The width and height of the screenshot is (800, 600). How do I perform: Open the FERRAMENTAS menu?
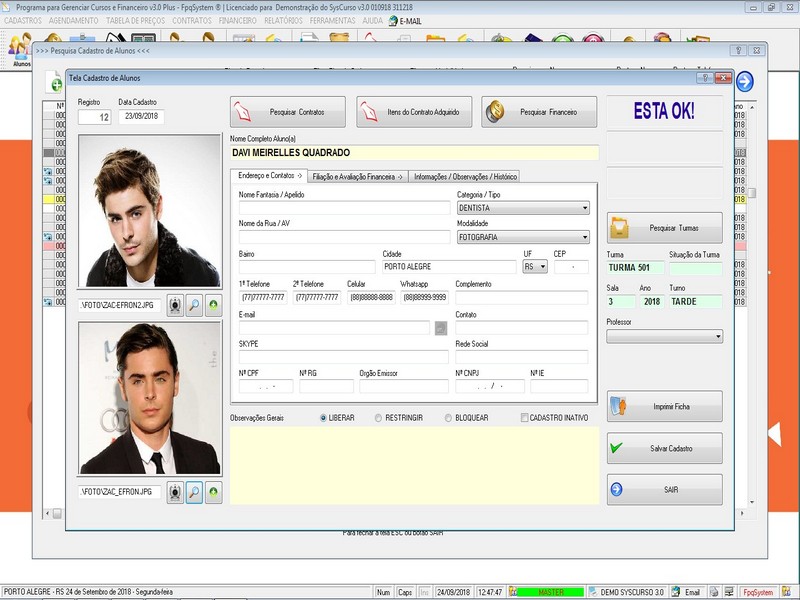[332, 21]
